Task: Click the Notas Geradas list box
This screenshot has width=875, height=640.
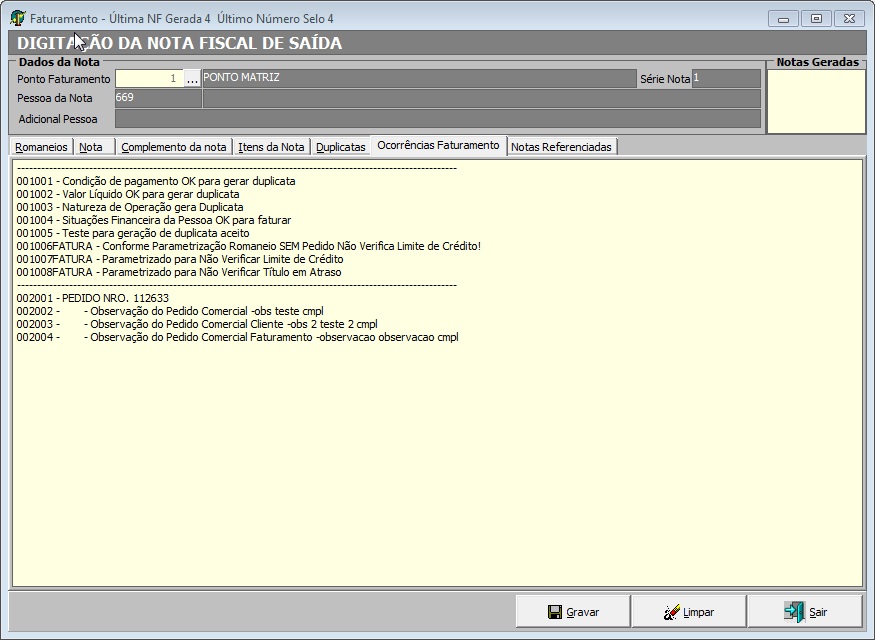Action: click(815, 101)
